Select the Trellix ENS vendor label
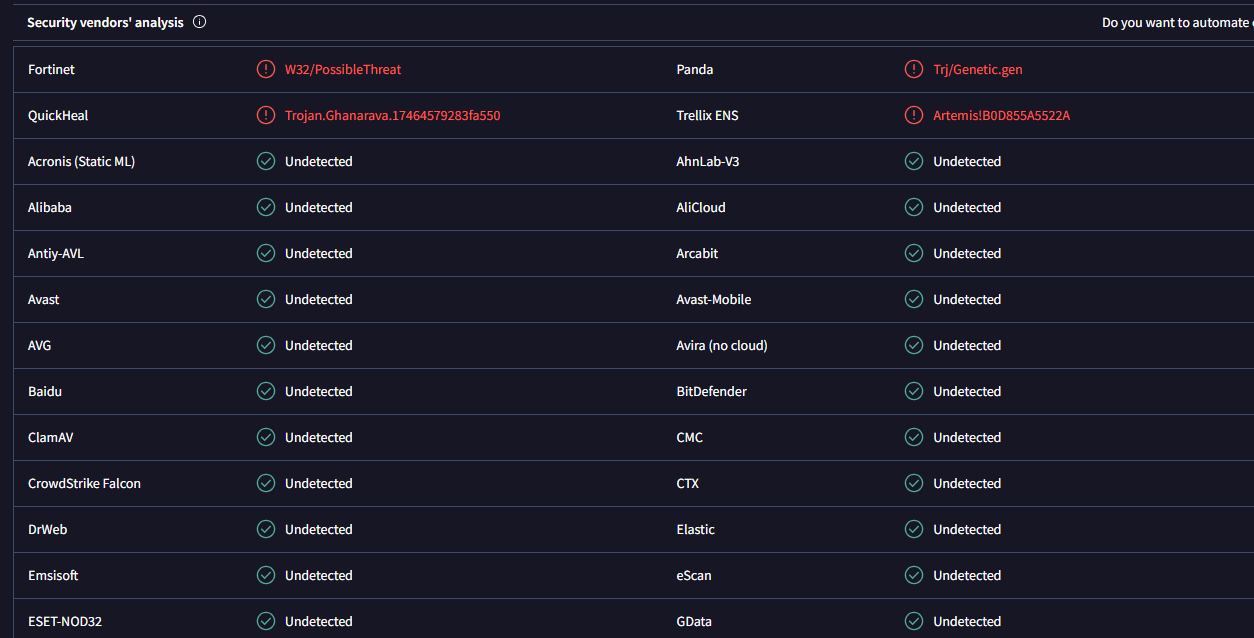Image resolution: width=1254 pixels, height=638 pixels. [708, 115]
